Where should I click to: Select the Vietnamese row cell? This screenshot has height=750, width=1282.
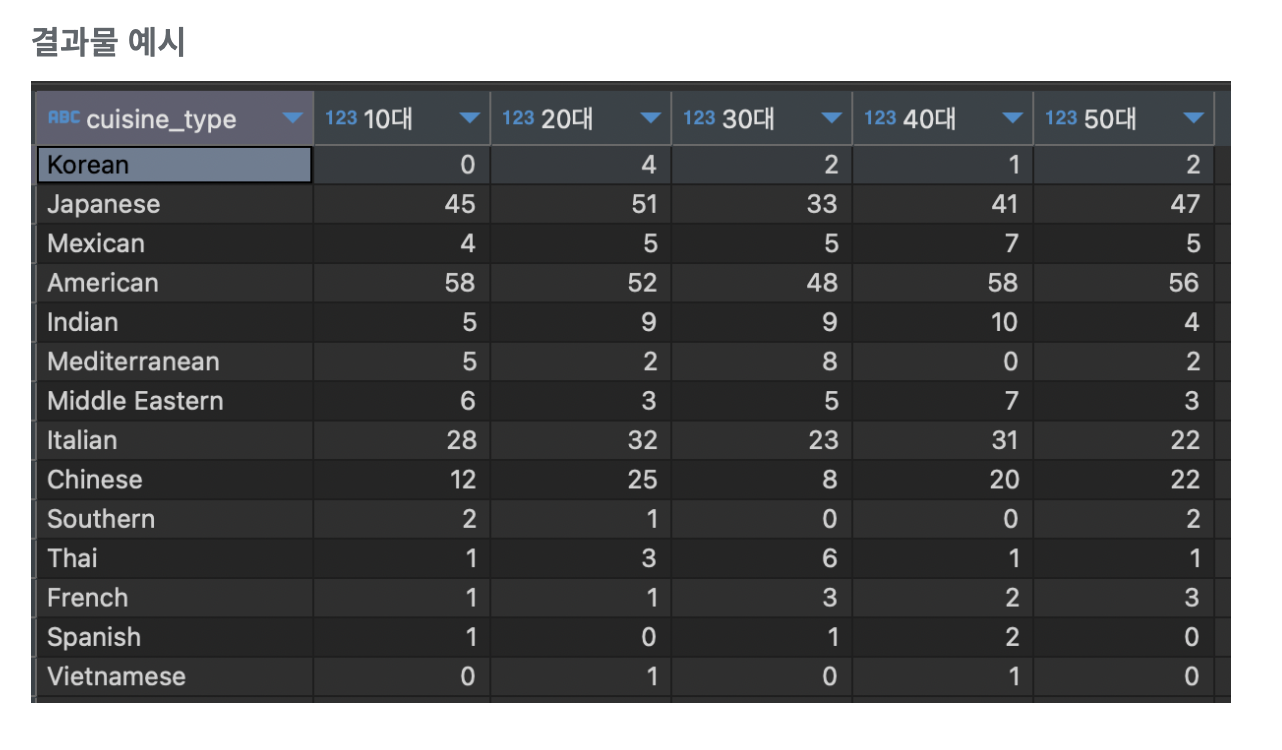click(174, 676)
